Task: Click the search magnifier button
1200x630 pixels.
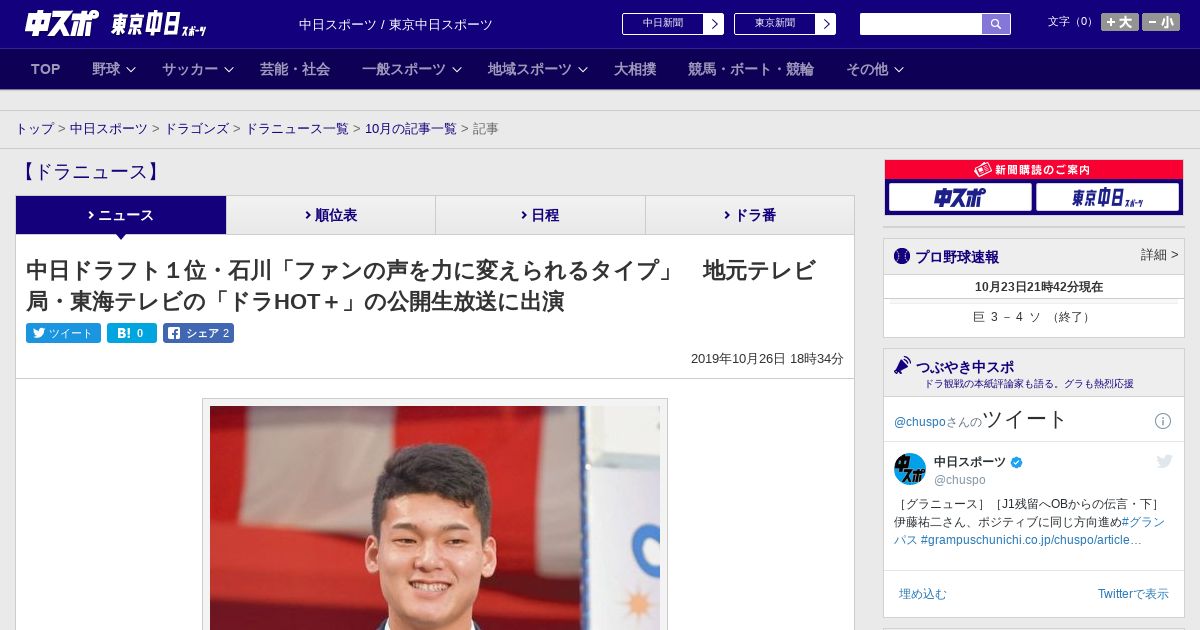Action: click(x=996, y=24)
